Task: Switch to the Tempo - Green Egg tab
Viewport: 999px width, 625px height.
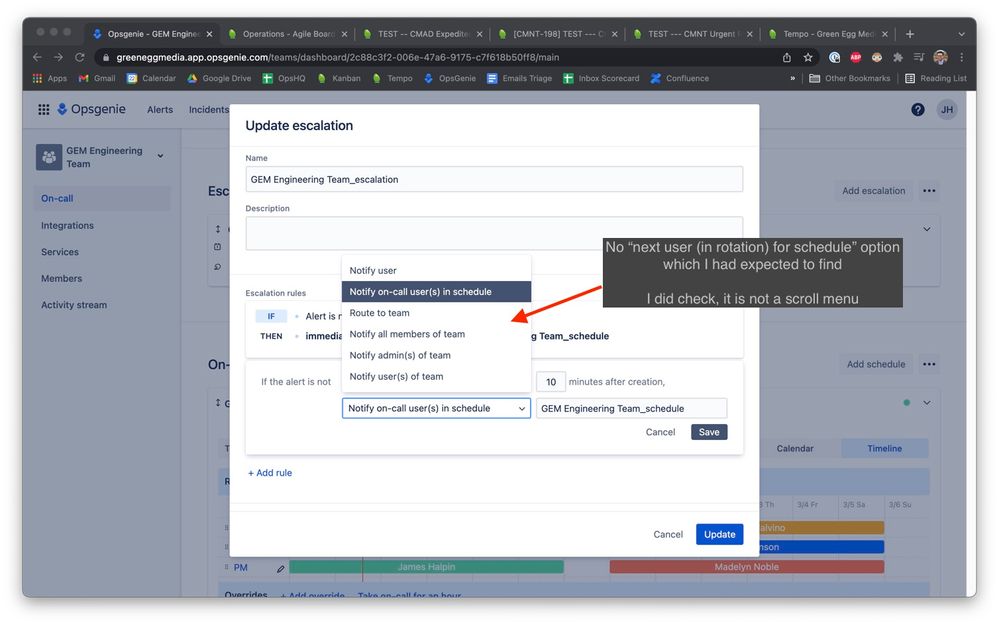Action: point(828,34)
